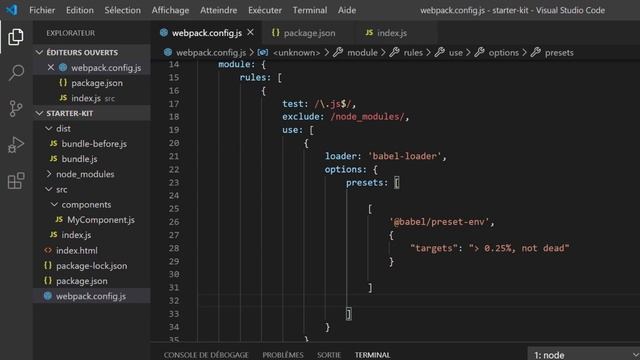Open bundle-before.js file

(92, 144)
